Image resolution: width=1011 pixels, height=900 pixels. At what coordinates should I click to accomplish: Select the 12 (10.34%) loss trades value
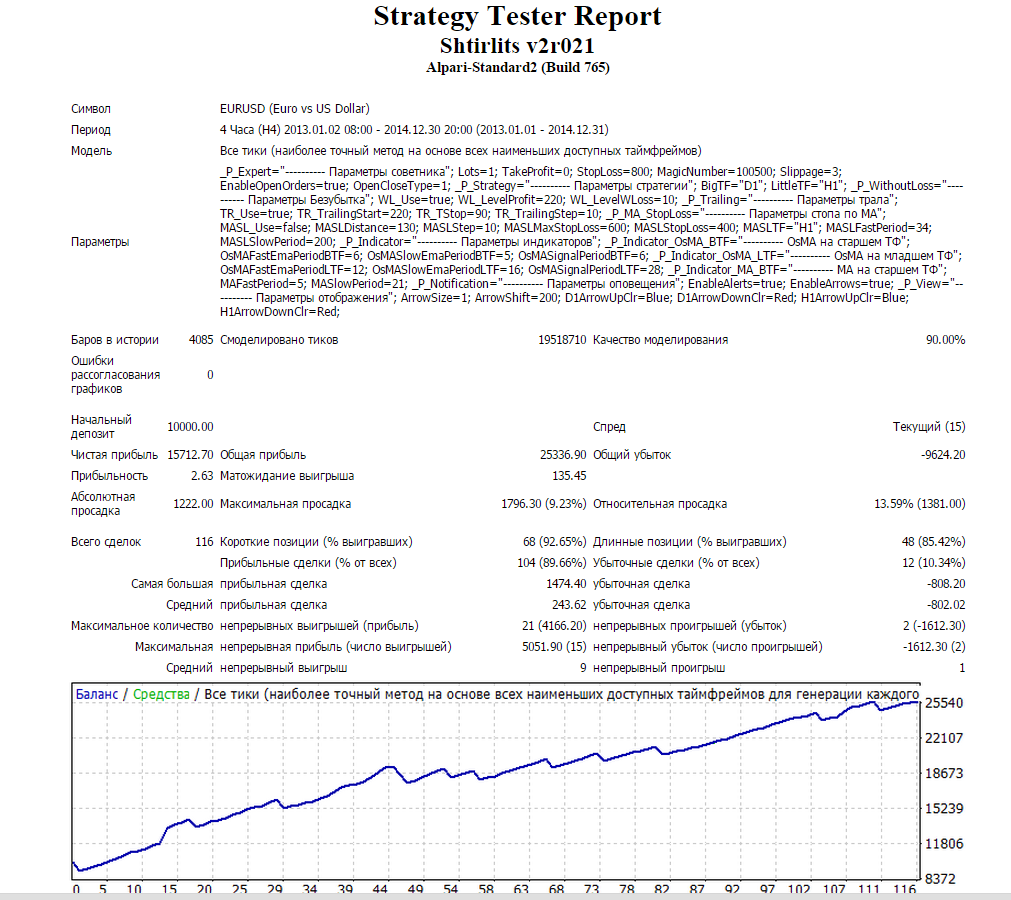click(x=933, y=563)
